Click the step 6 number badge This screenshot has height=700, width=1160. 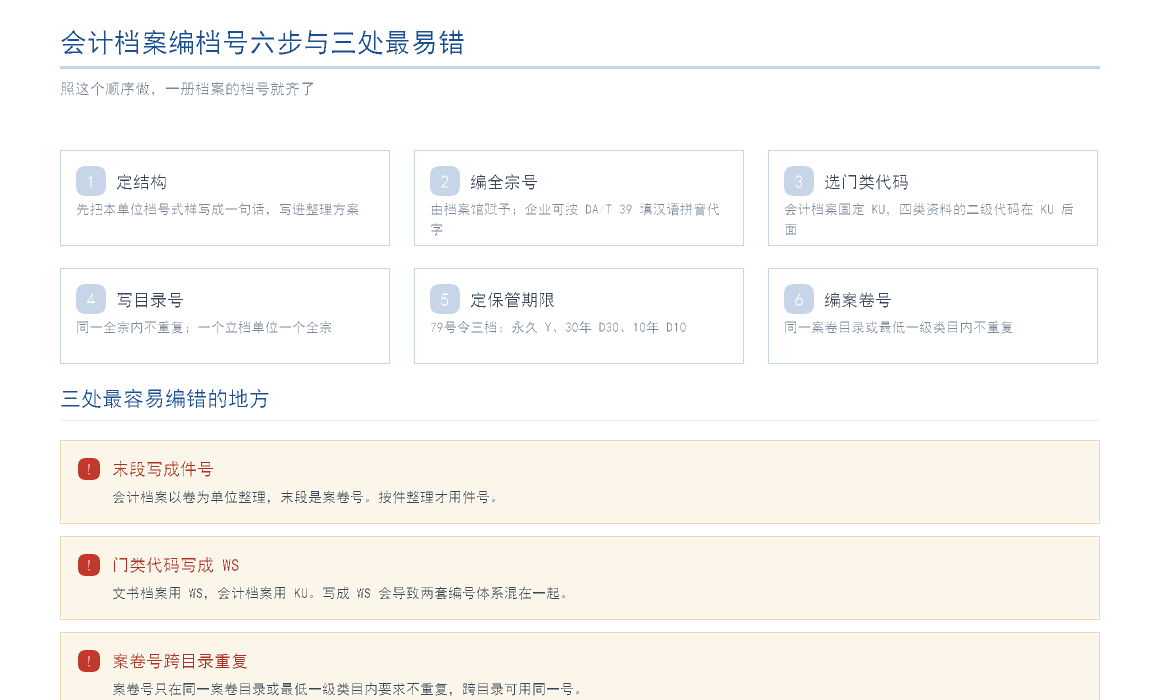coord(799,300)
